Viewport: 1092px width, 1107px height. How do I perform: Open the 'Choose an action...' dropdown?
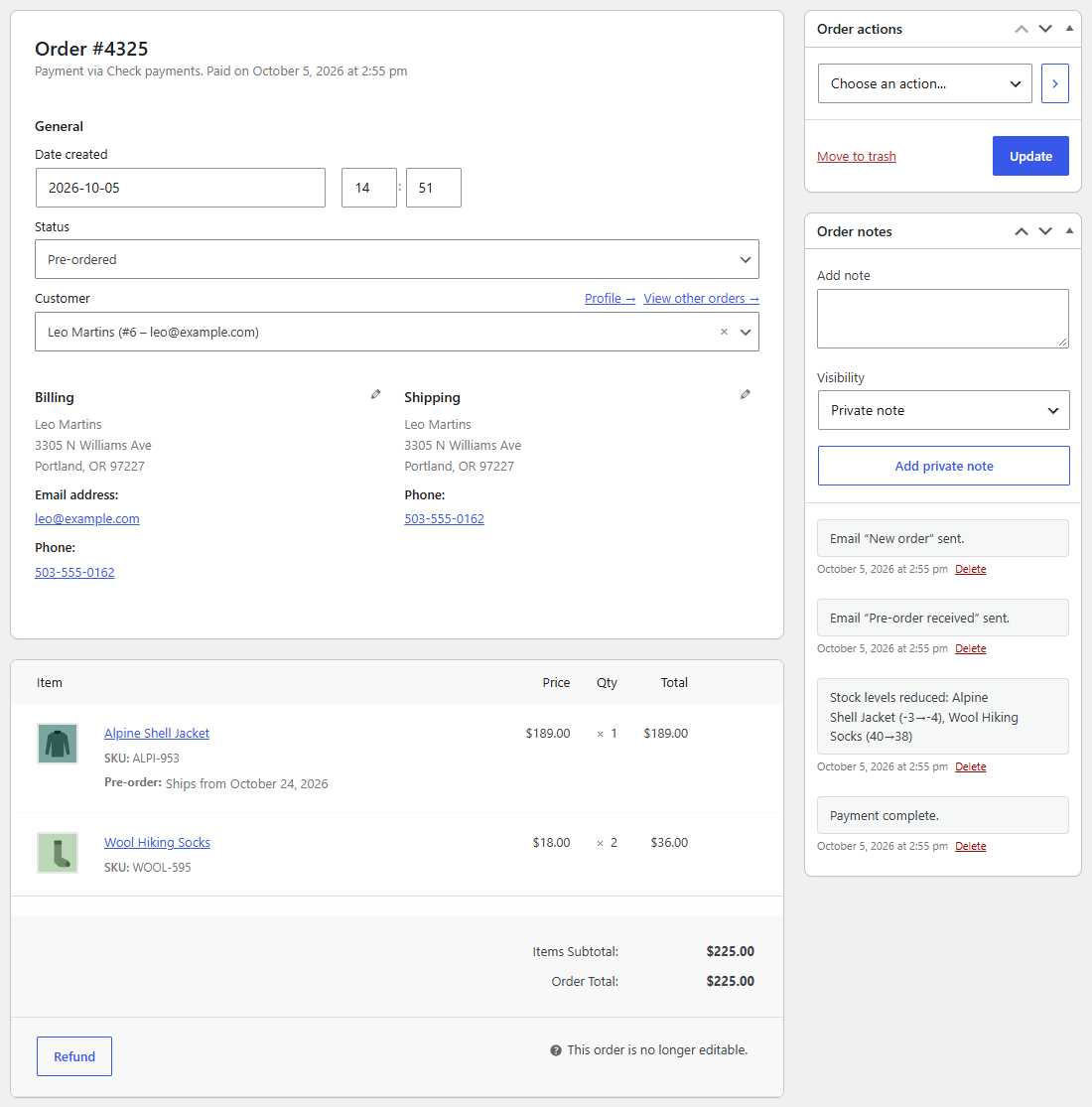tap(924, 83)
